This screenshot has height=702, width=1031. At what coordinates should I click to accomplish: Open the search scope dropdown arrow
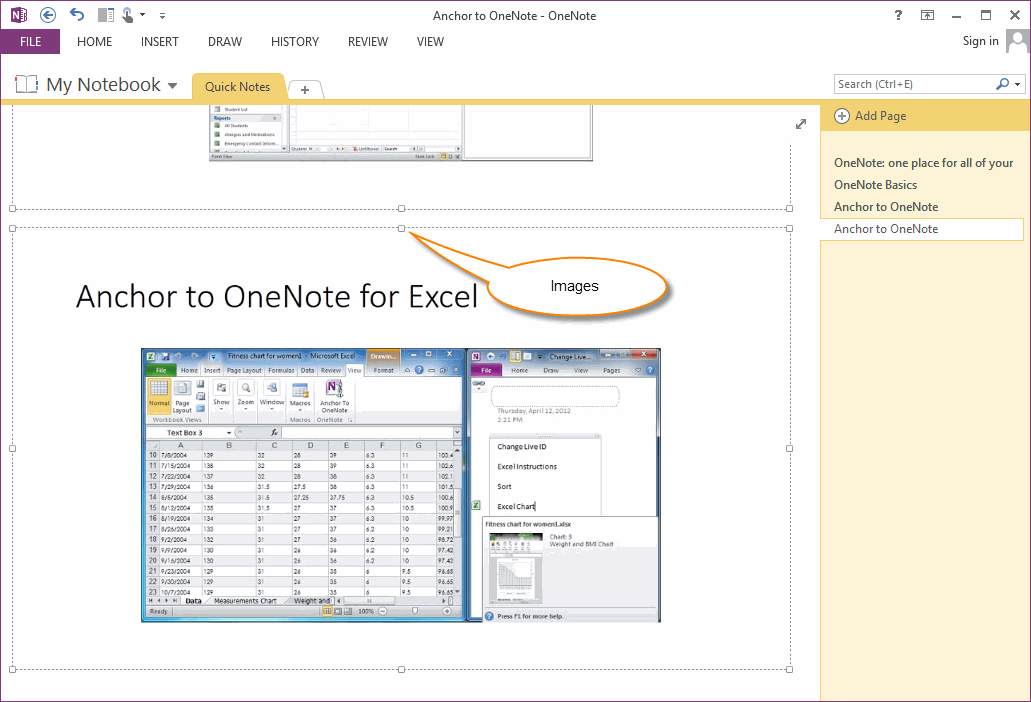tap(1018, 84)
